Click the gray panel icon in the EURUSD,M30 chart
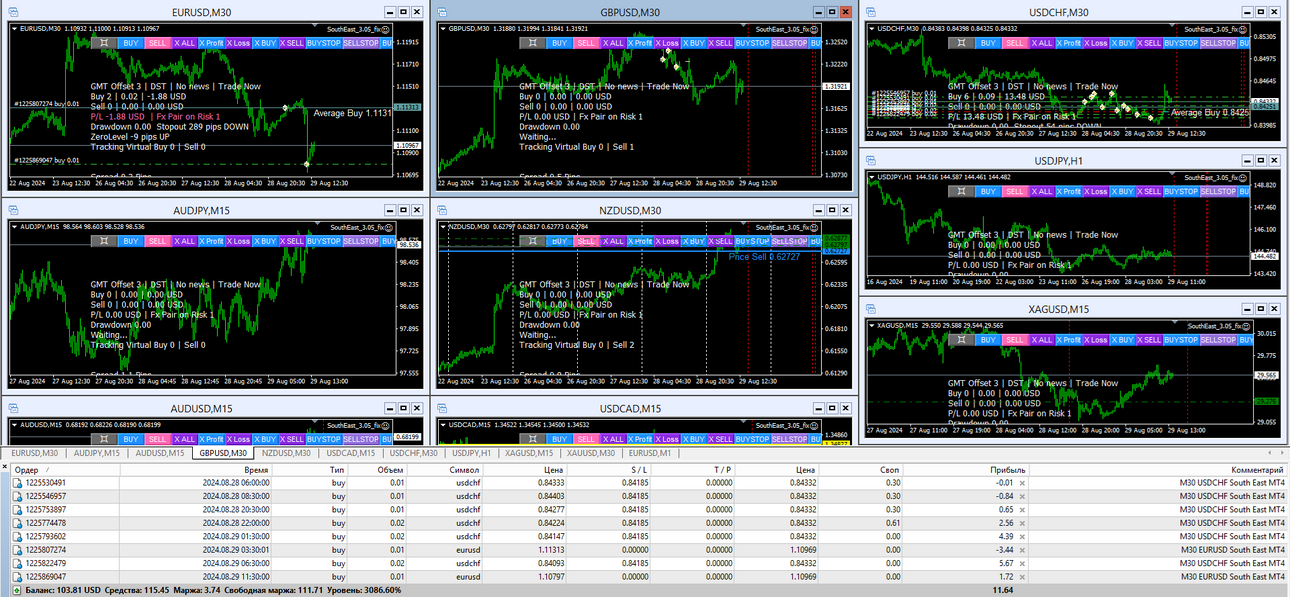Screen dimensions: 1290x597 pos(104,43)
